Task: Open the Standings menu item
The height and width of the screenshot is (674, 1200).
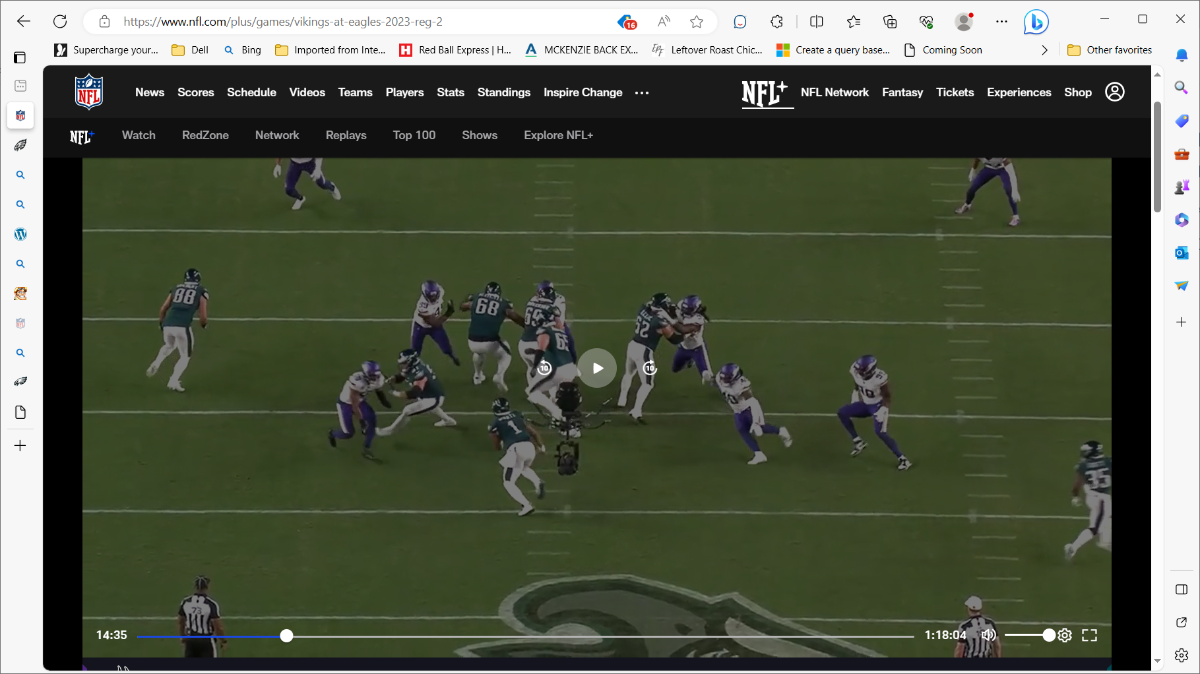Action: click(x=503, y=92)
